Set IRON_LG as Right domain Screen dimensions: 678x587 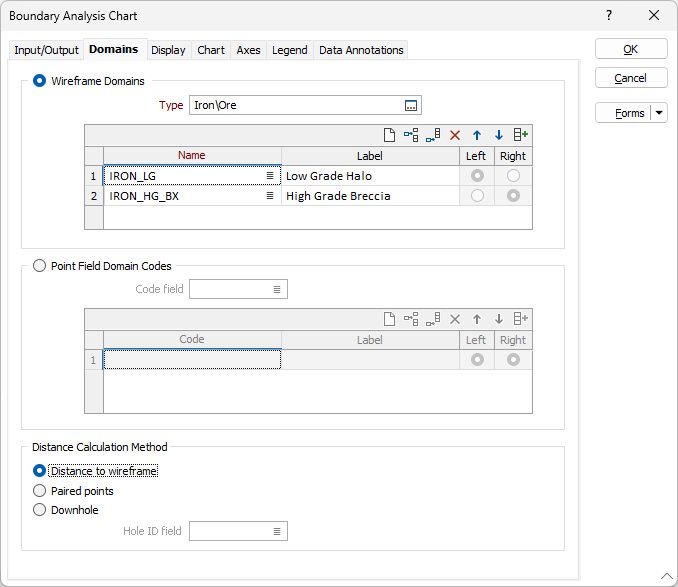513,176
